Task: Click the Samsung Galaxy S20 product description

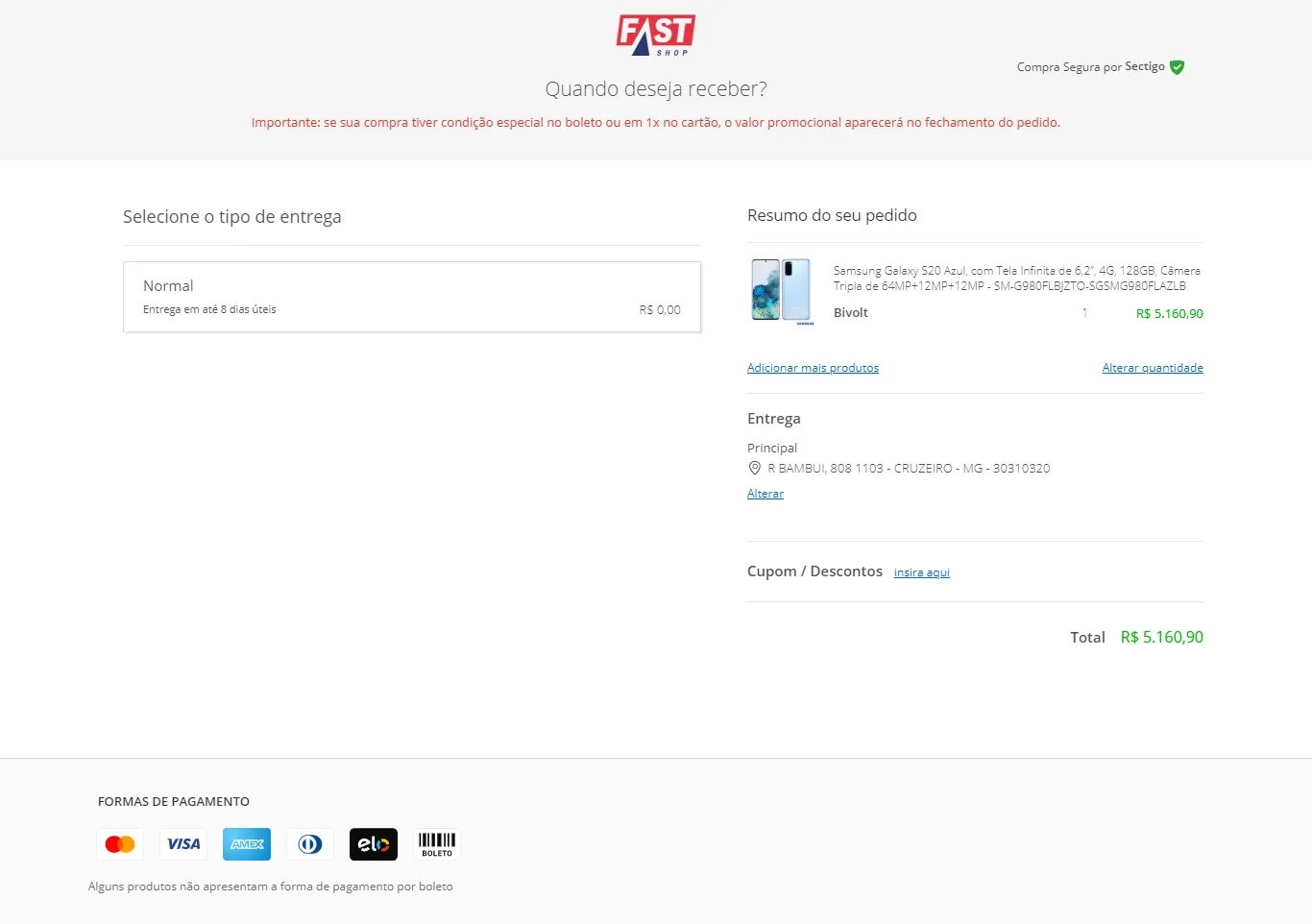Action: [x=1017, y=279]
